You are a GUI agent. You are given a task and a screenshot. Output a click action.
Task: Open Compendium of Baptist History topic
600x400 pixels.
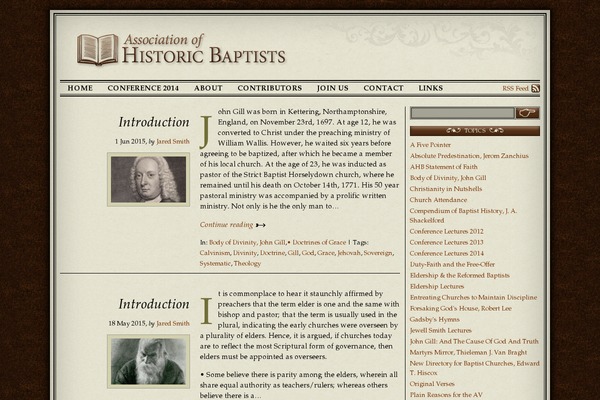[x=463, y=216]
